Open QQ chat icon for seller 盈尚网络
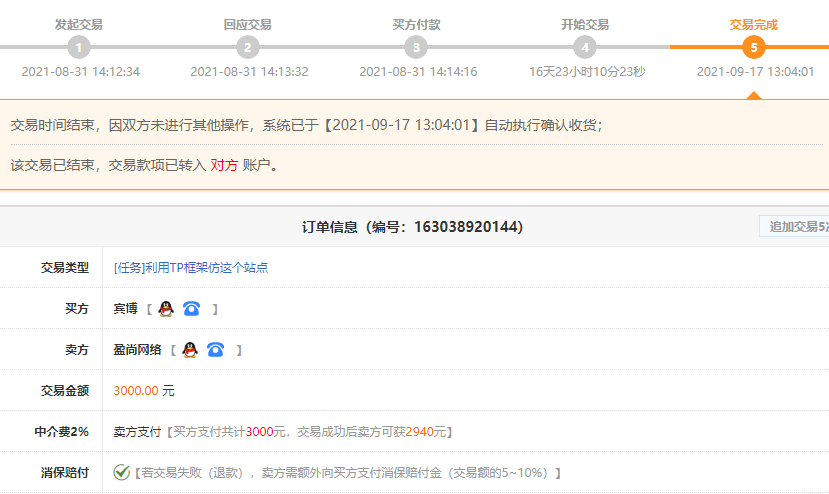829x494 pixels. click(190, 350)
